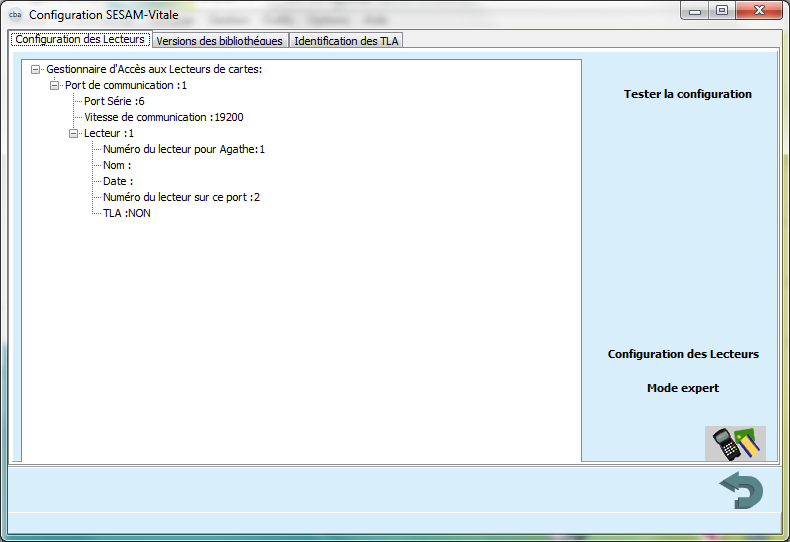This screenshot has height=542, width=790.
Task: Maximize the Configuration SESAM-Vitale window
Action: (x=721, y=11)
